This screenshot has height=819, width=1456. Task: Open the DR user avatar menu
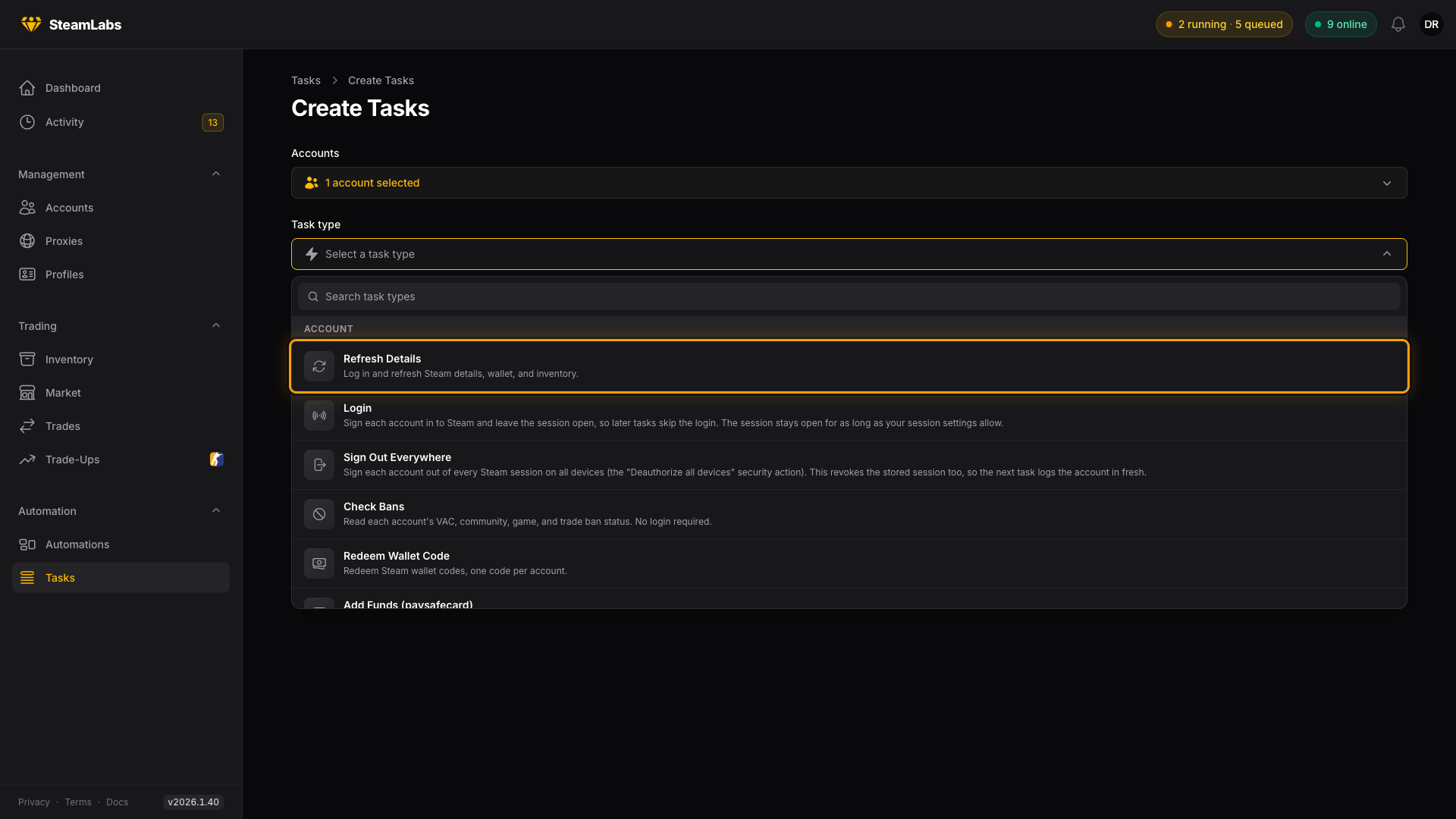pyautogui.click(x=1432, y=24)
